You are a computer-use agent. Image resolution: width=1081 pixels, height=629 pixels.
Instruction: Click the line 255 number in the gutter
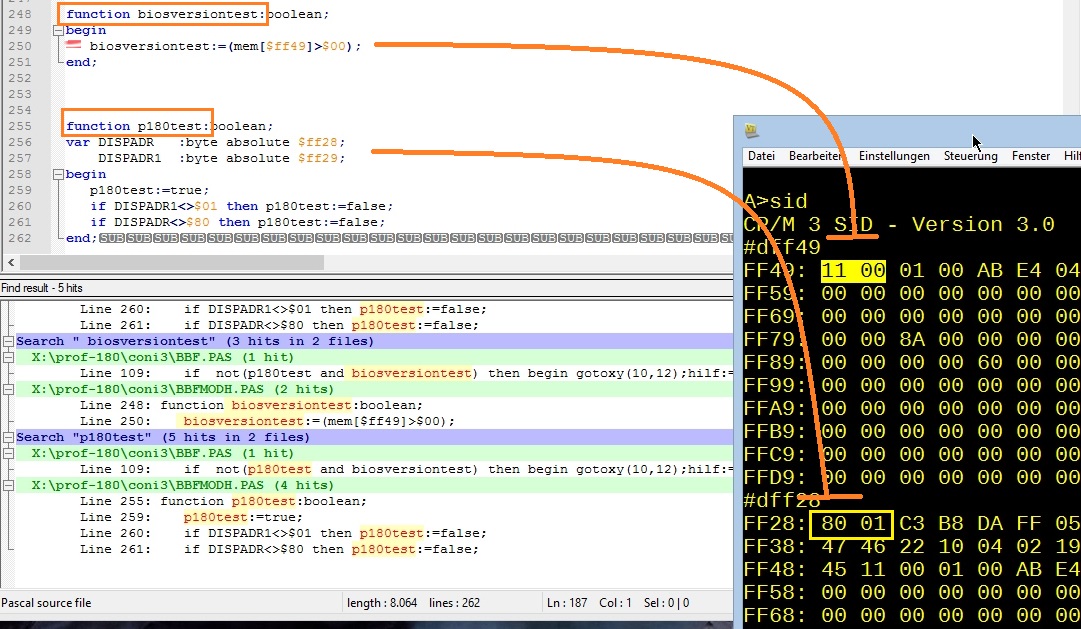(x=20, y=127)
